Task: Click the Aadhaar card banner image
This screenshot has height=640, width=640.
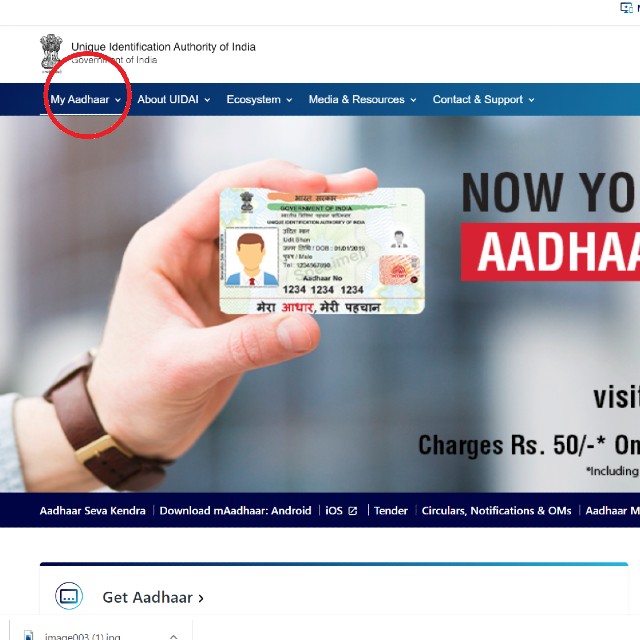Action: coord(322,251)
